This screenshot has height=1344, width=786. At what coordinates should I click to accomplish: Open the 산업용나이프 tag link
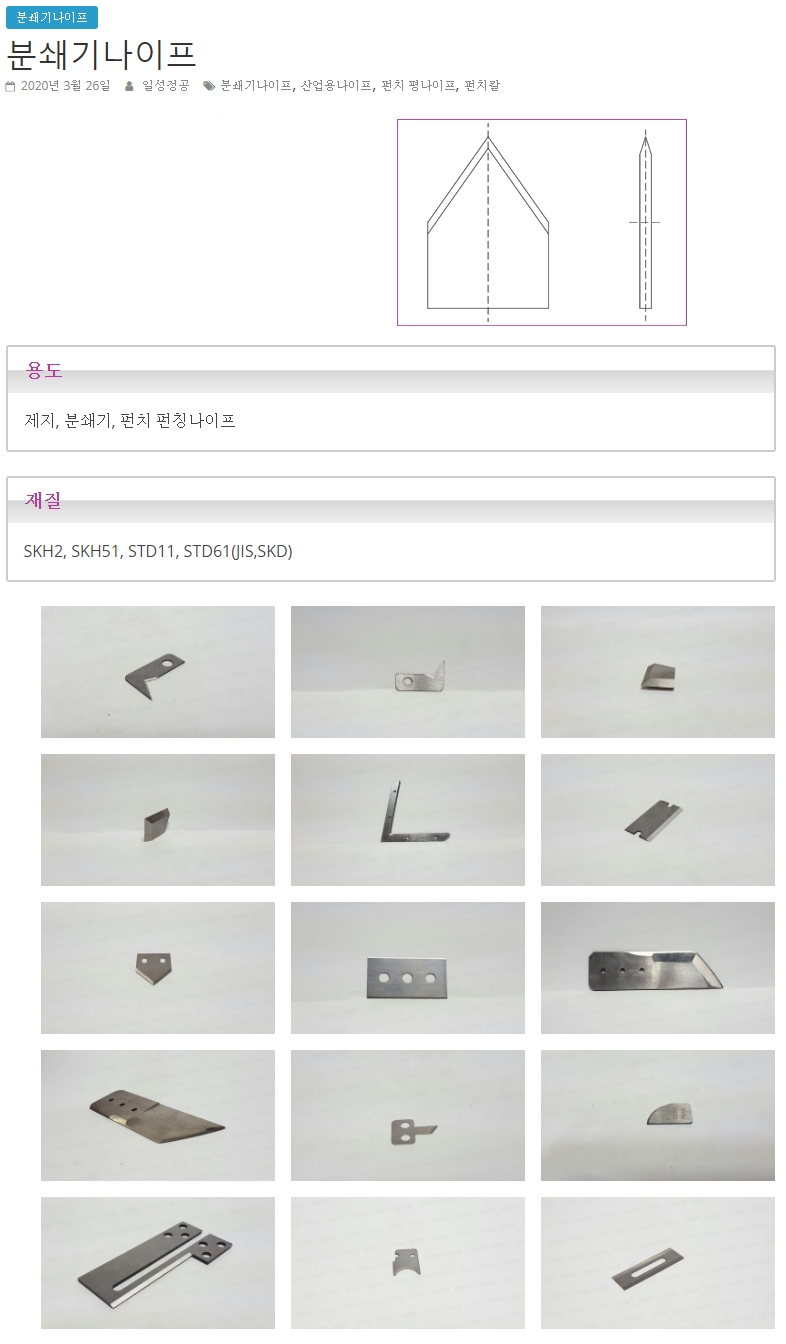pos(336,86)
